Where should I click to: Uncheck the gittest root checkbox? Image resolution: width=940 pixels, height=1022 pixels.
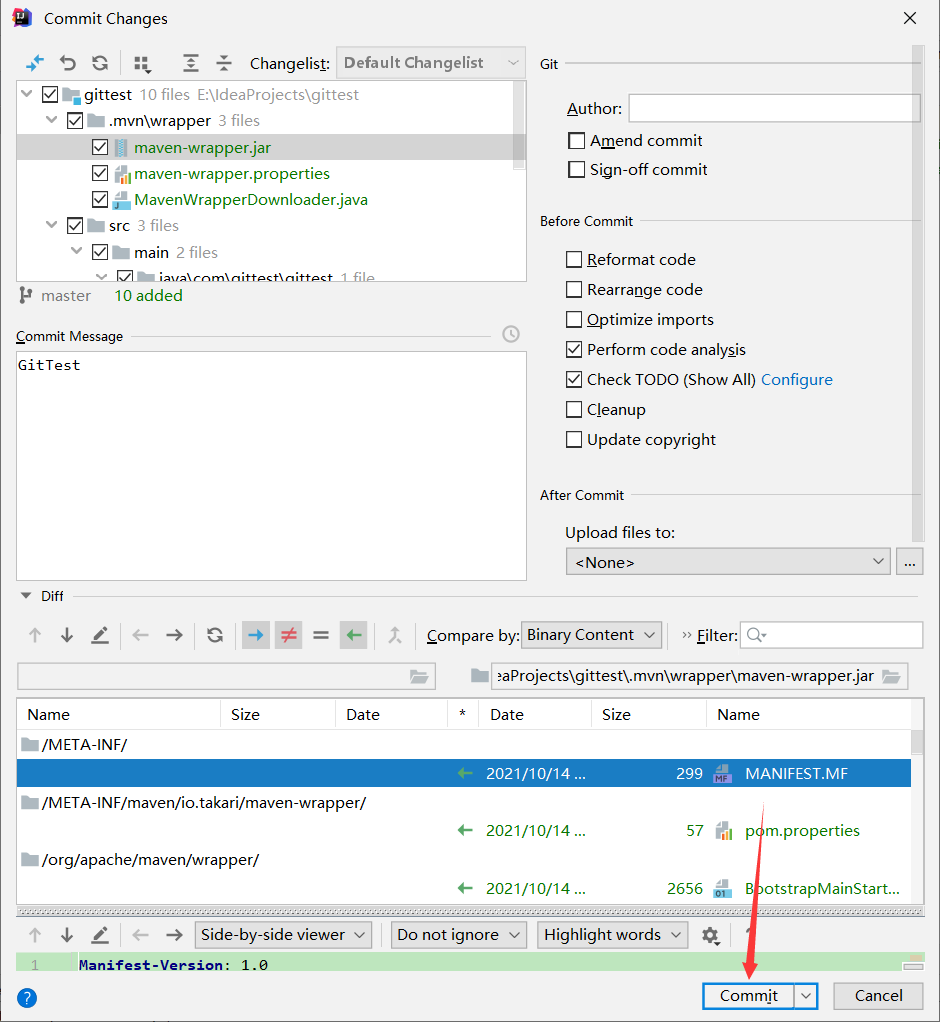[50, 95]
